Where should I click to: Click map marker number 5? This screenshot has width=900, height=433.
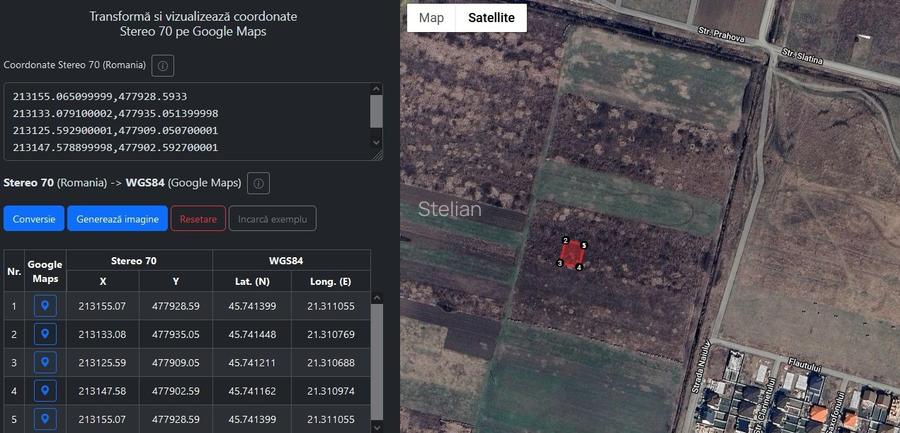pos(584,245)
